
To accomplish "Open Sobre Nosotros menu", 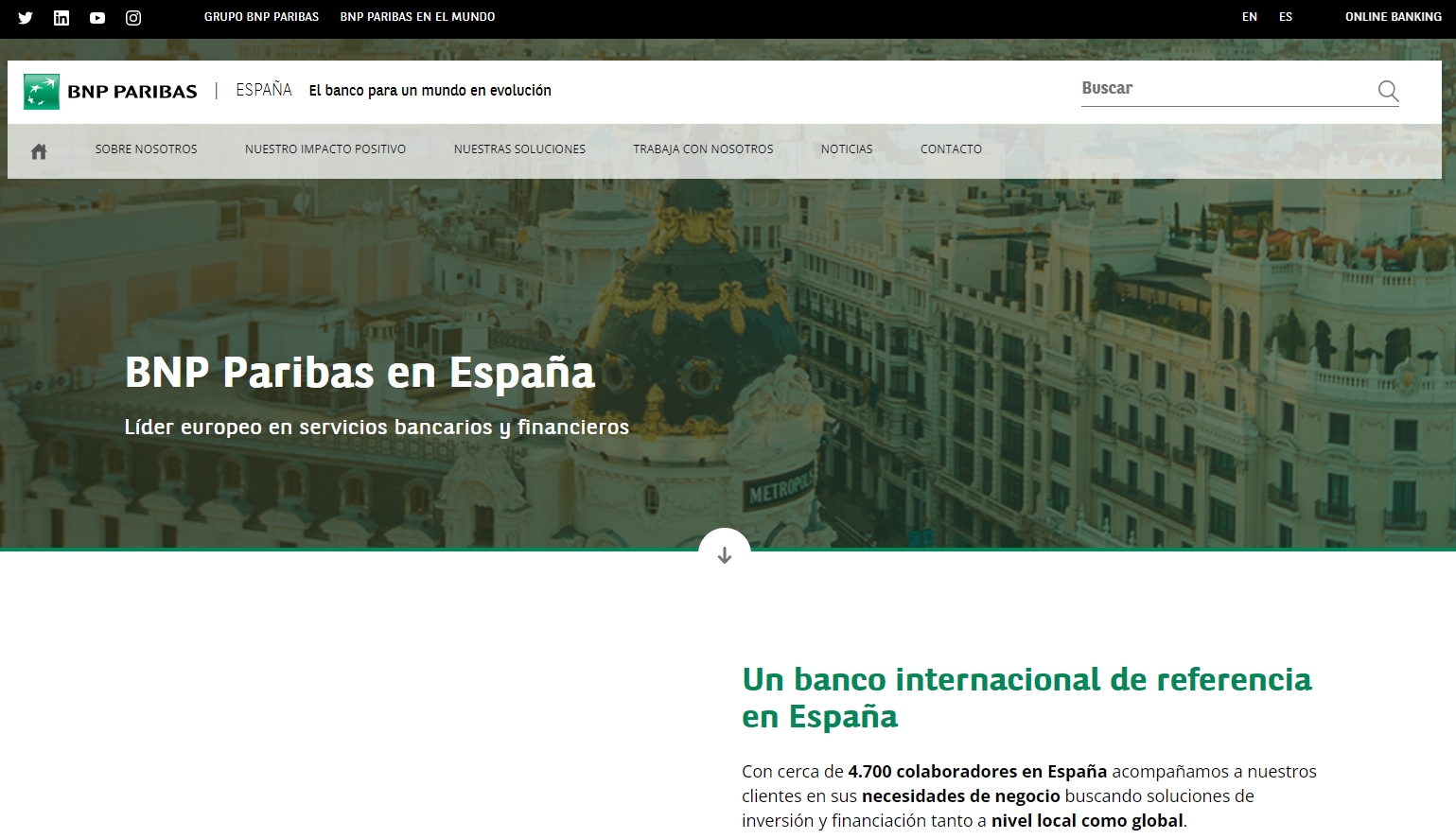I will pyautogui.click(x=146, y=149).
